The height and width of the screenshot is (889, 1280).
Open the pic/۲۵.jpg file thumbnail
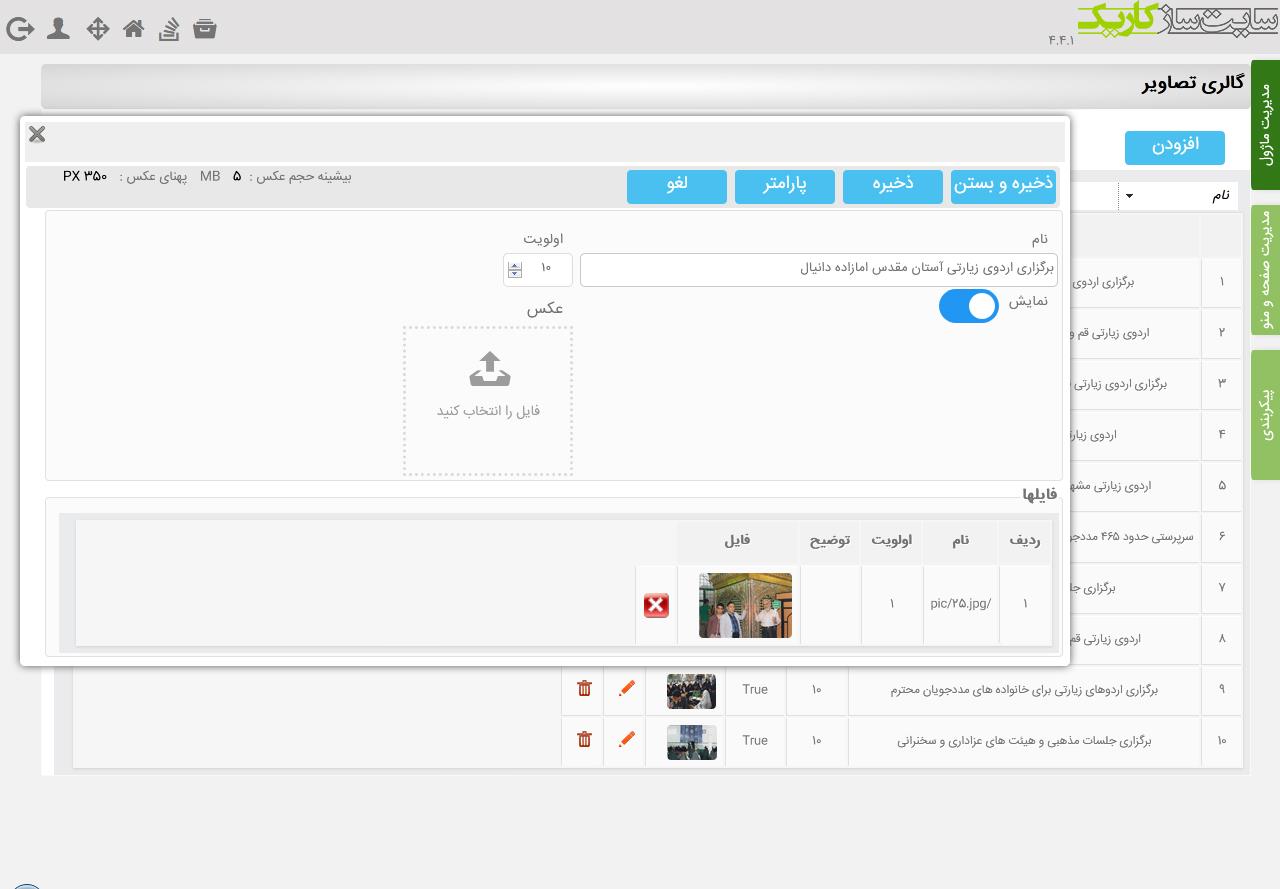[x=745, y=605]
